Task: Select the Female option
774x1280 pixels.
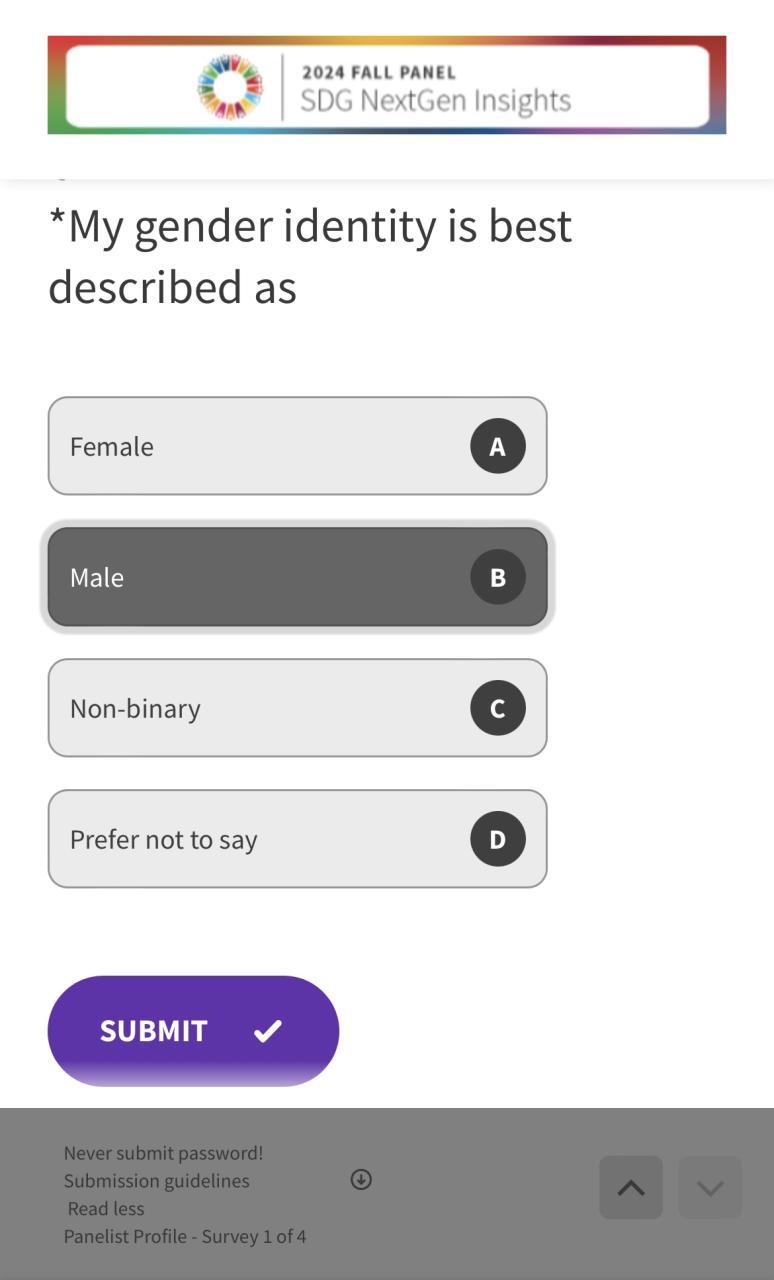Action: point(260,446)
